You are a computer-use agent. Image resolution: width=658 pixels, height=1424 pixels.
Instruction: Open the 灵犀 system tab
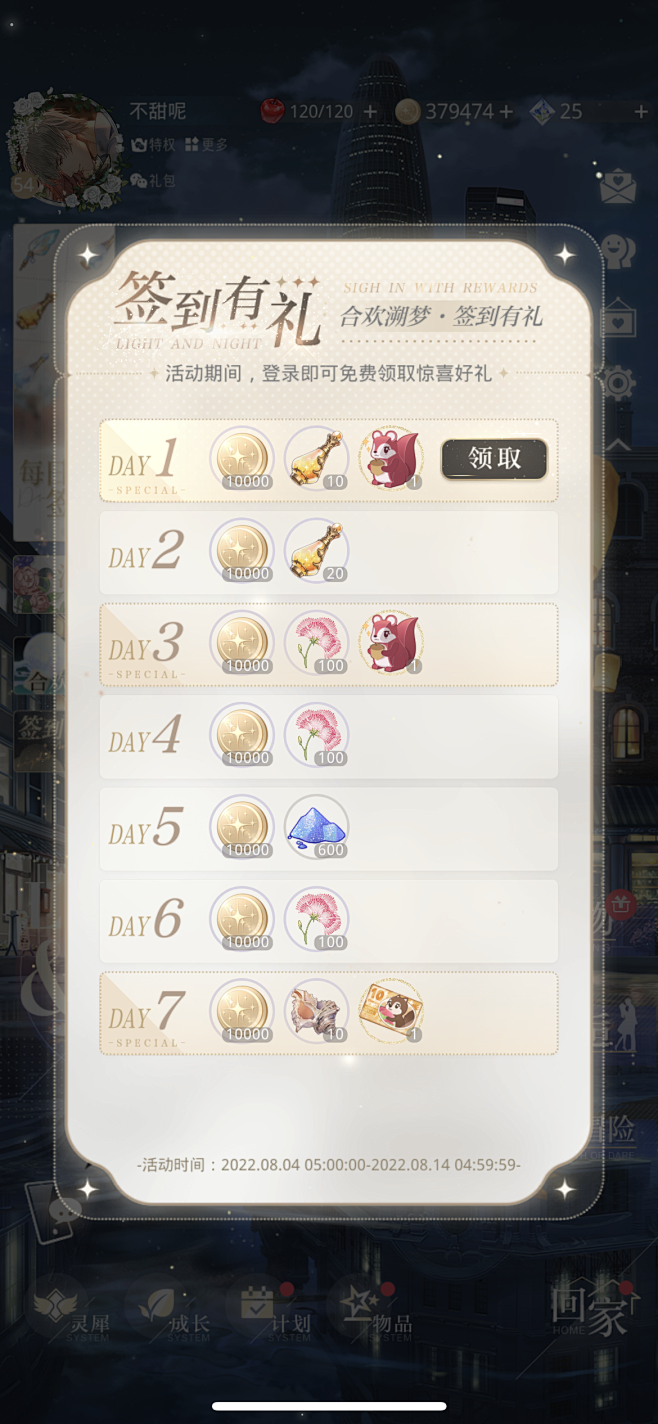pyautogui.click(x=71, y=1310)
